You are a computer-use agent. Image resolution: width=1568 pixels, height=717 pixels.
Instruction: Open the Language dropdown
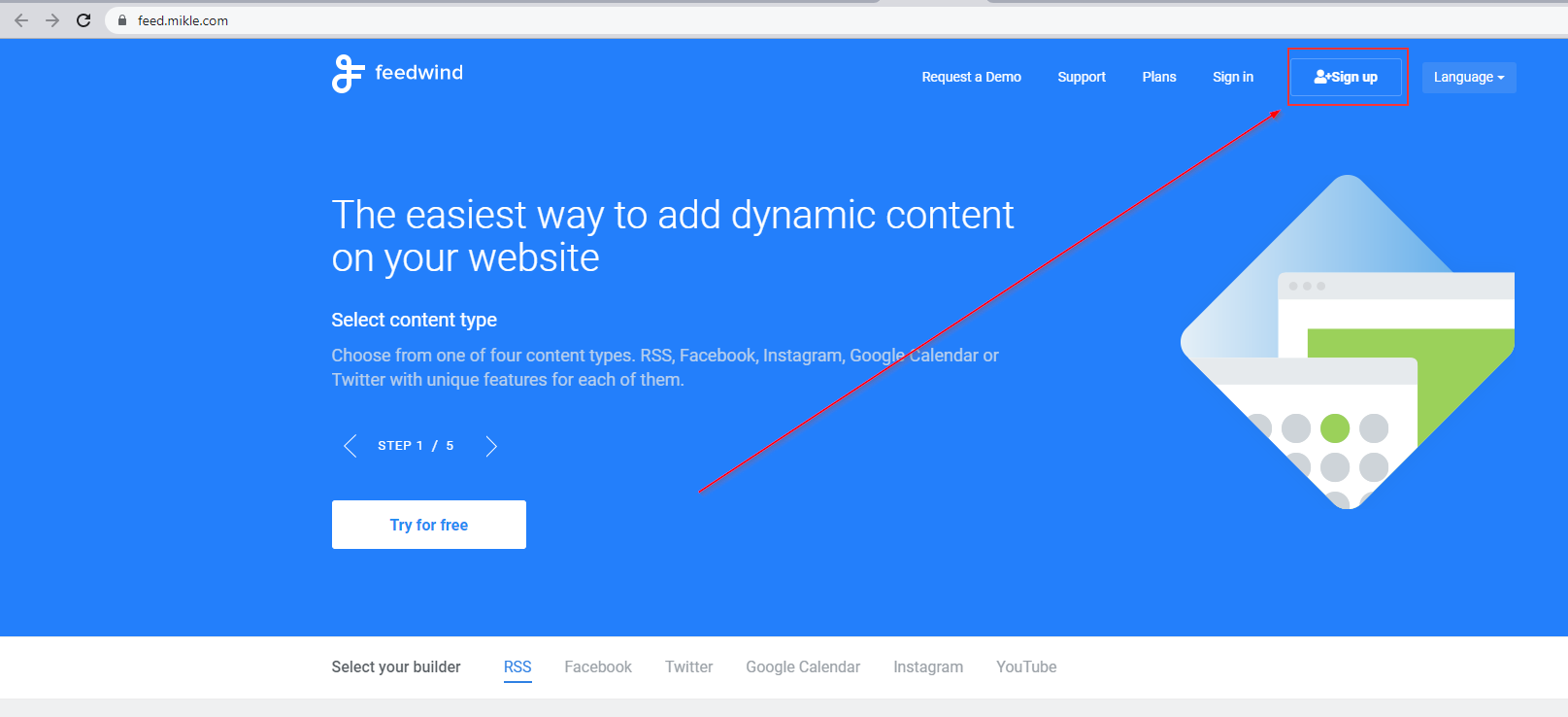(1469, 78)
